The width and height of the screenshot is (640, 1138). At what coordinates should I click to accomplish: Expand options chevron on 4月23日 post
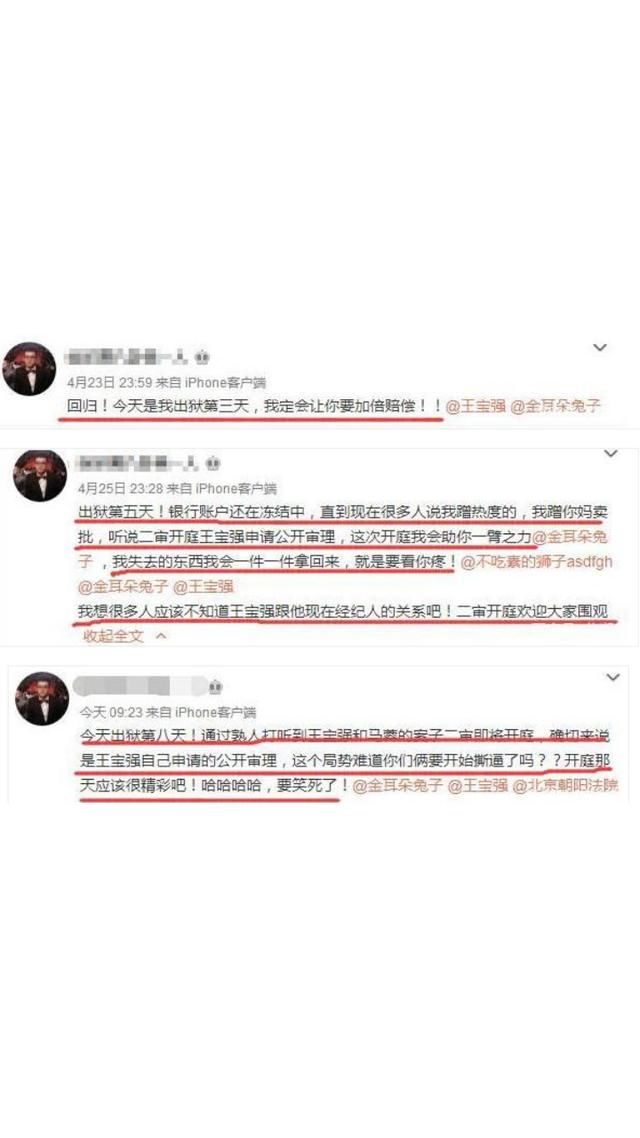[599, 348]
